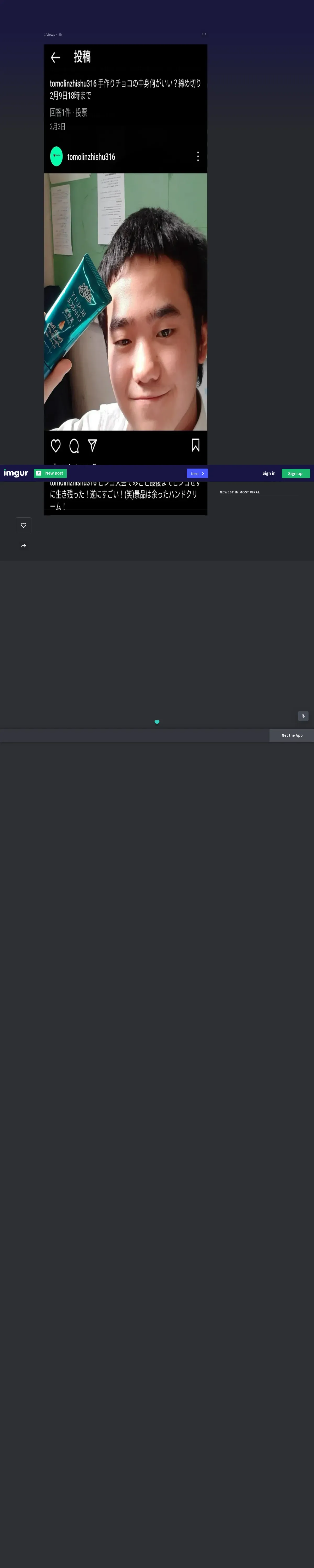
Task: Click the "1 Views" text above the post
Action: point(49,35)
